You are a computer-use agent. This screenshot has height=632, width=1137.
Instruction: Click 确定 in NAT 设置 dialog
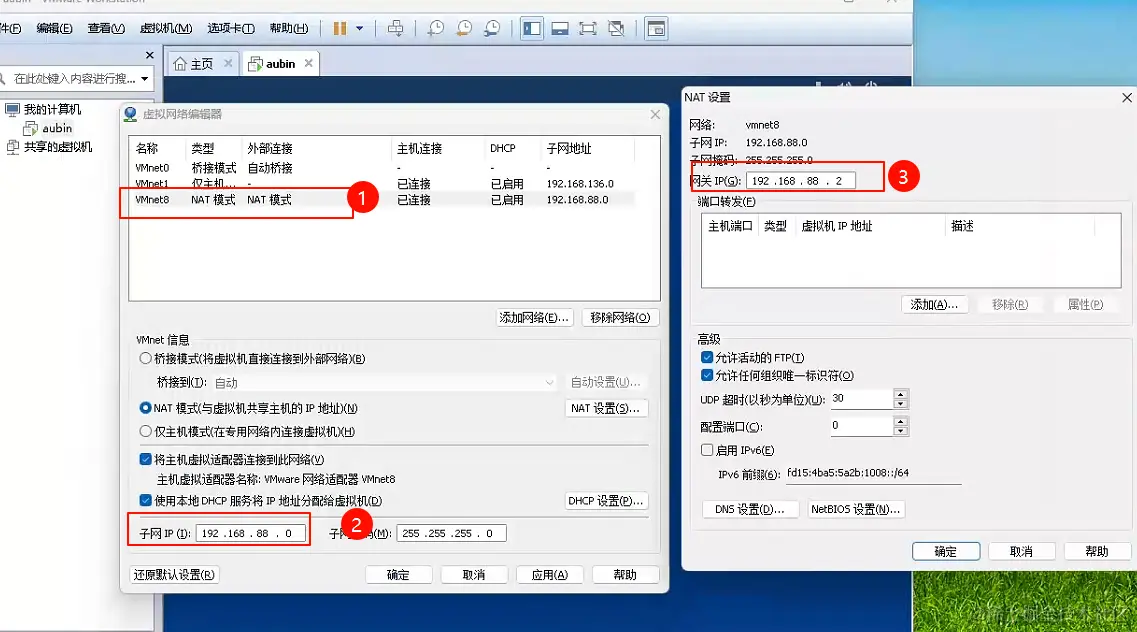(946, 552)
